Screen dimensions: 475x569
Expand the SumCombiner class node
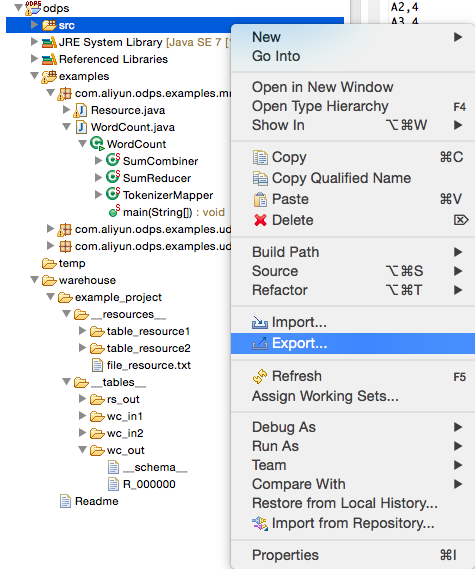point(98,160)
